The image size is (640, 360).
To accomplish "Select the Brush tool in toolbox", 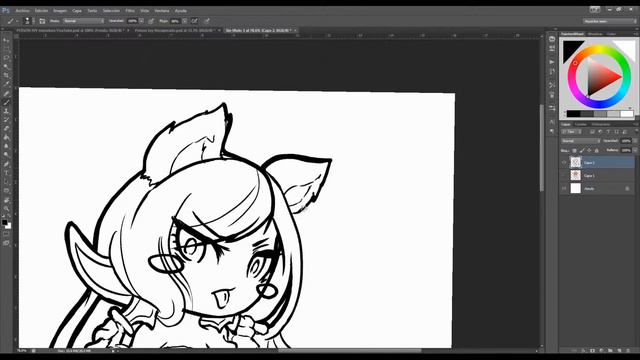I will pos(6,102).
